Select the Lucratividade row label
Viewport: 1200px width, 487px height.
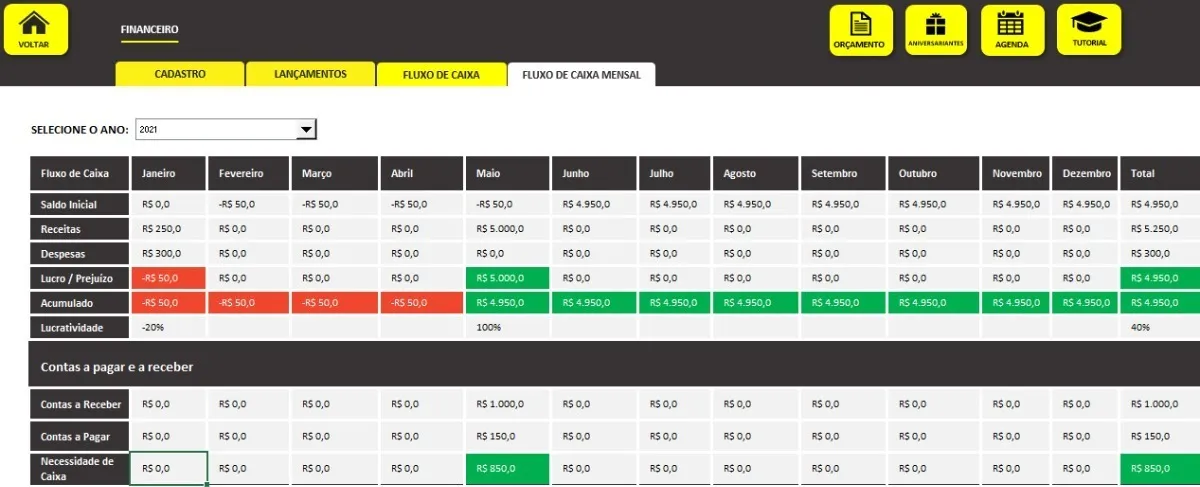(x=79, y=327)
